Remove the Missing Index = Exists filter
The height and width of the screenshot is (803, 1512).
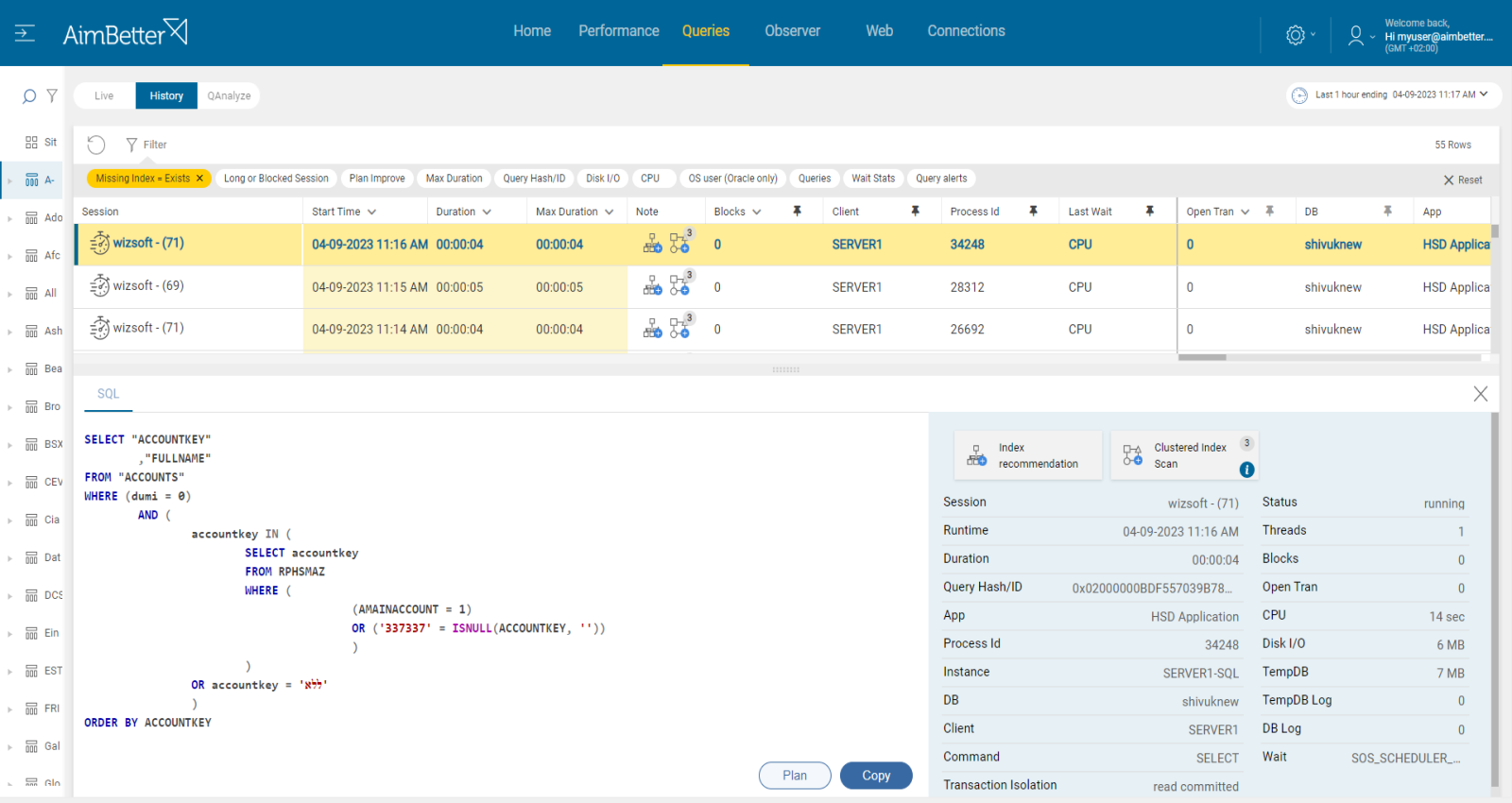coord(199,179)
